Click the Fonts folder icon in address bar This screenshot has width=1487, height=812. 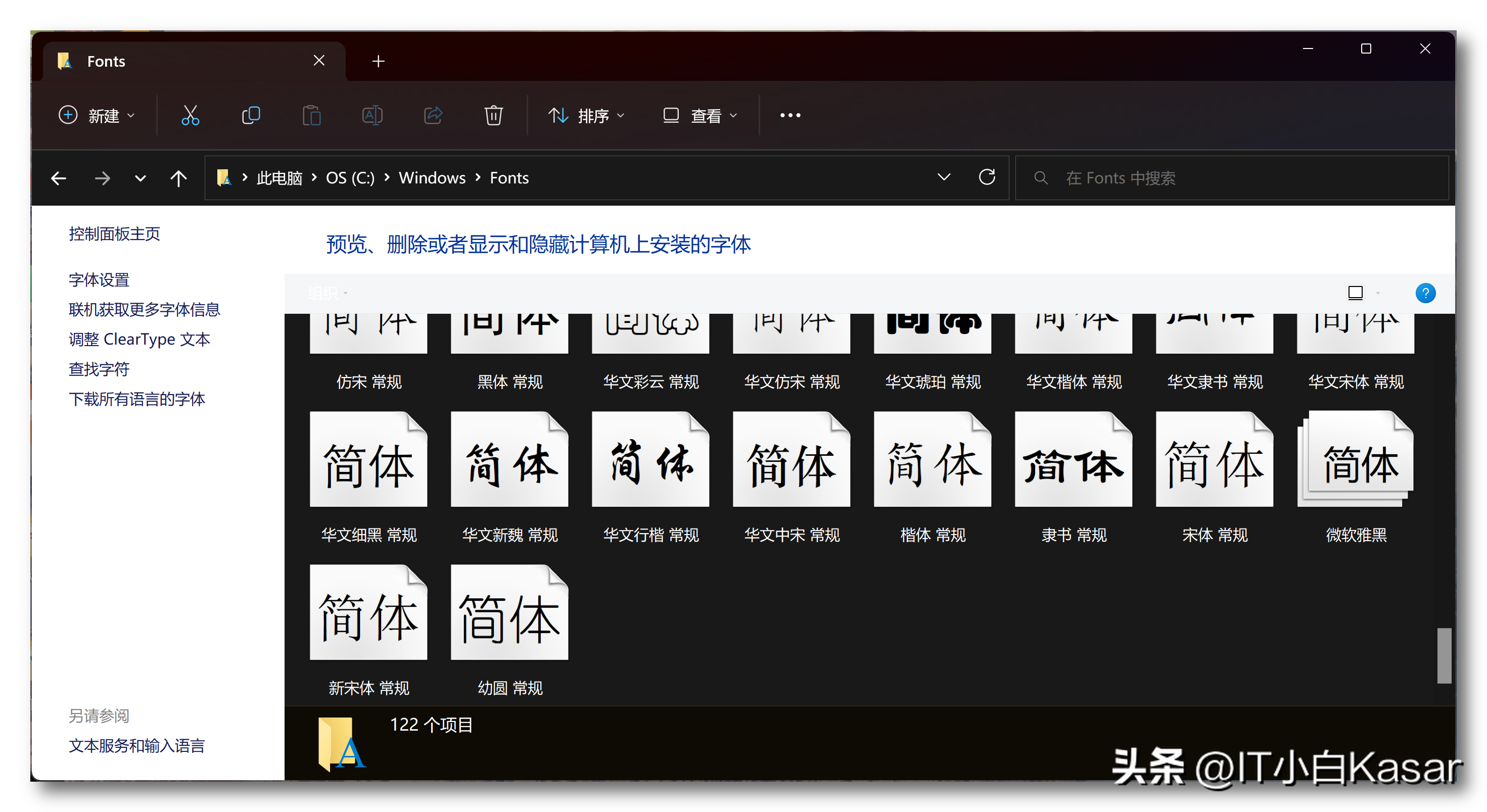224,178
